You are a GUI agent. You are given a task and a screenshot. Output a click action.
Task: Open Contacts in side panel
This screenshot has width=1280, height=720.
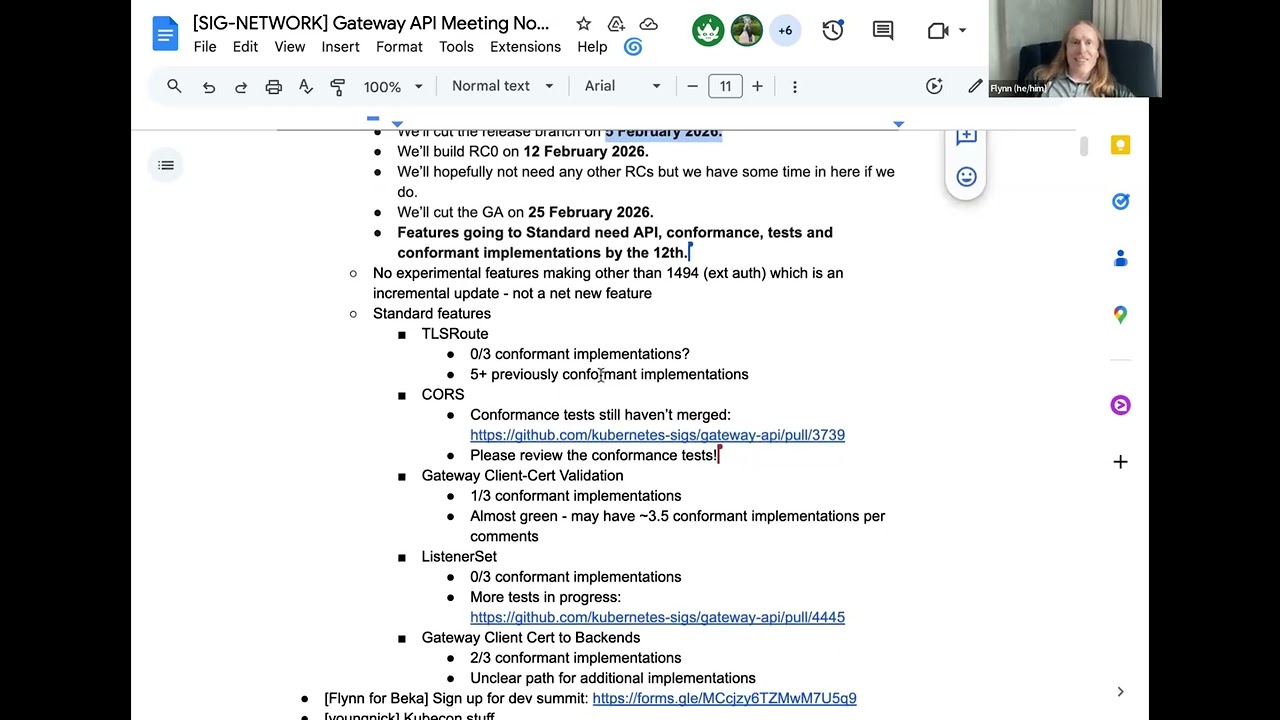1120,259
